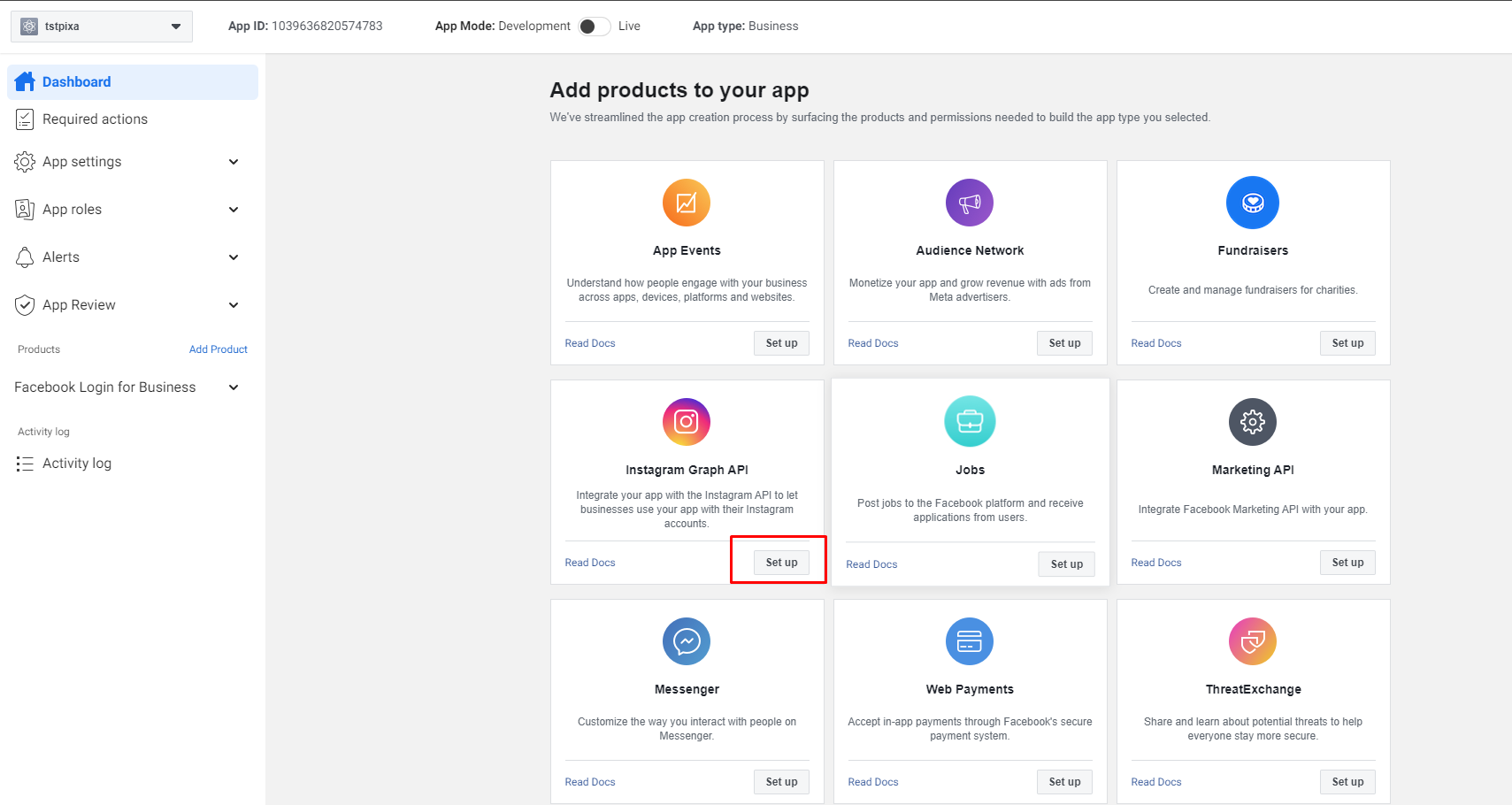
Task: Click the App ID number 1039636820574783
Action: pos(327,27)
